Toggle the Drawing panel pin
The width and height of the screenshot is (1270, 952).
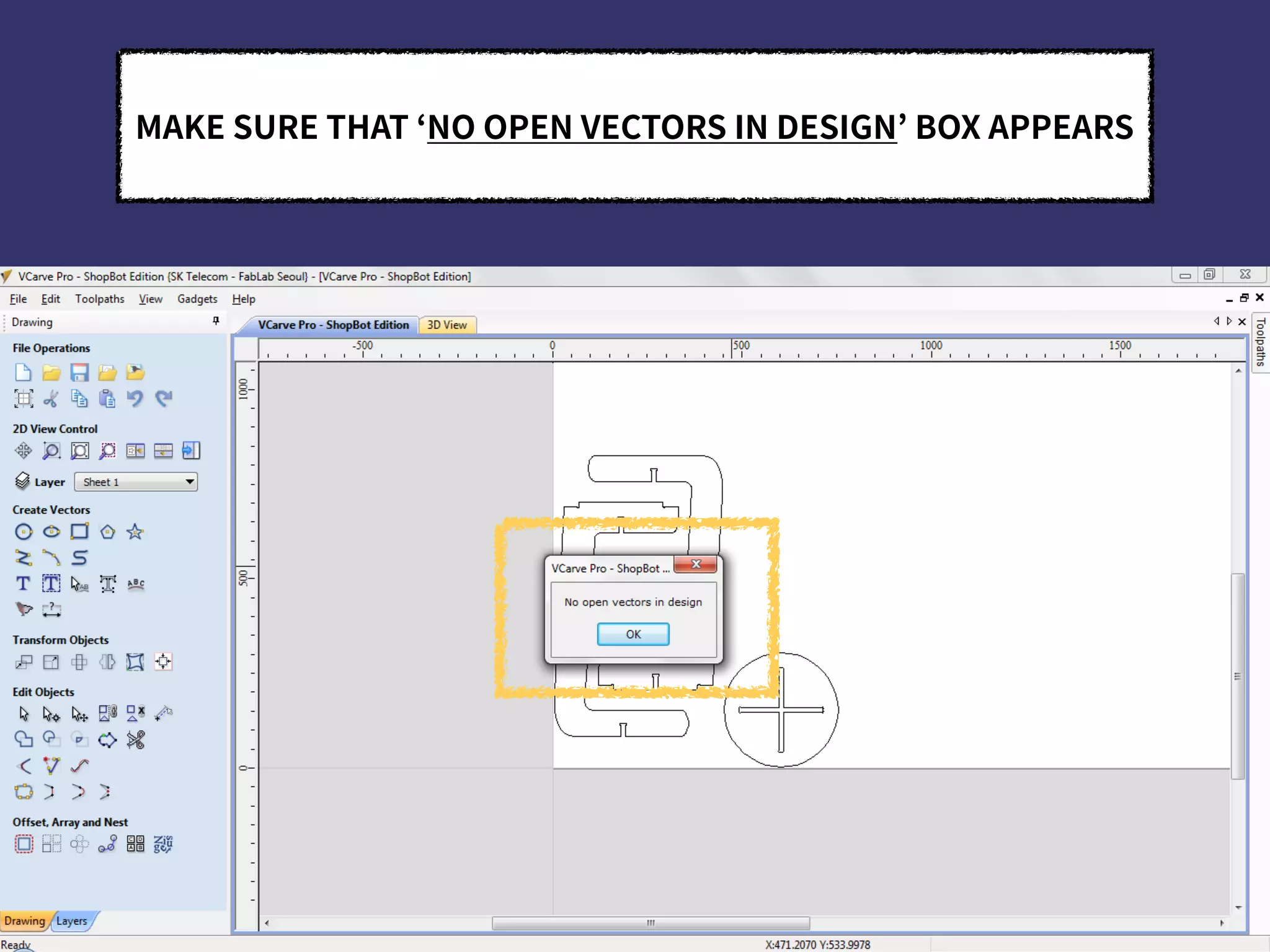216,321
